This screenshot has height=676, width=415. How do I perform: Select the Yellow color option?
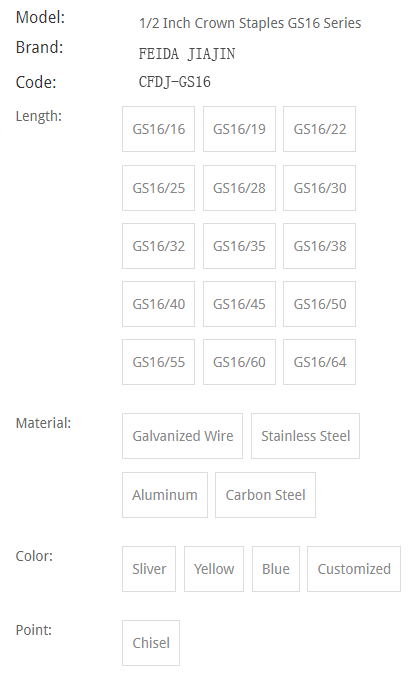tap(214, 569)
